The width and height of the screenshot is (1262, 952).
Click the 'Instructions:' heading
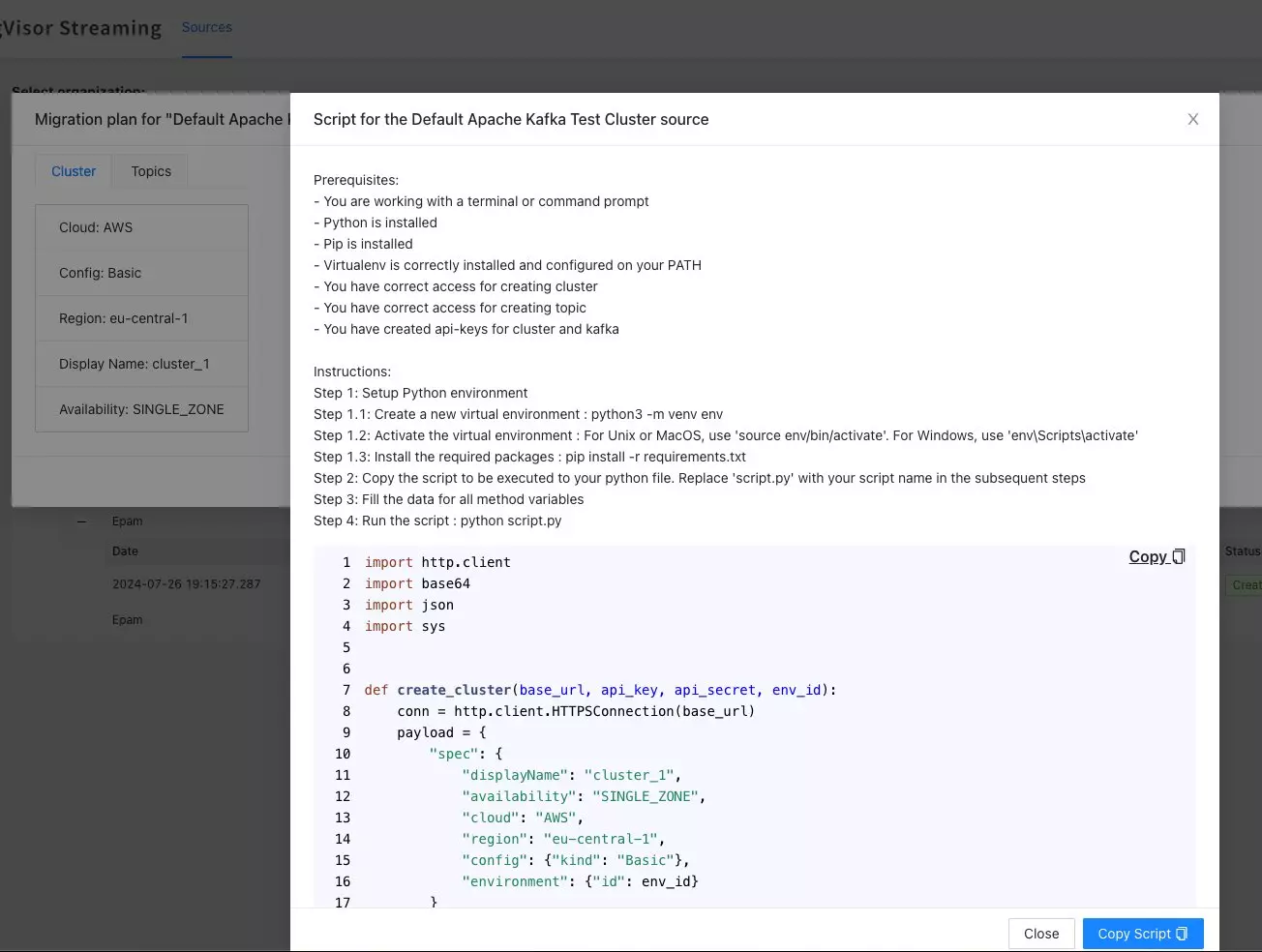[352, 372]
